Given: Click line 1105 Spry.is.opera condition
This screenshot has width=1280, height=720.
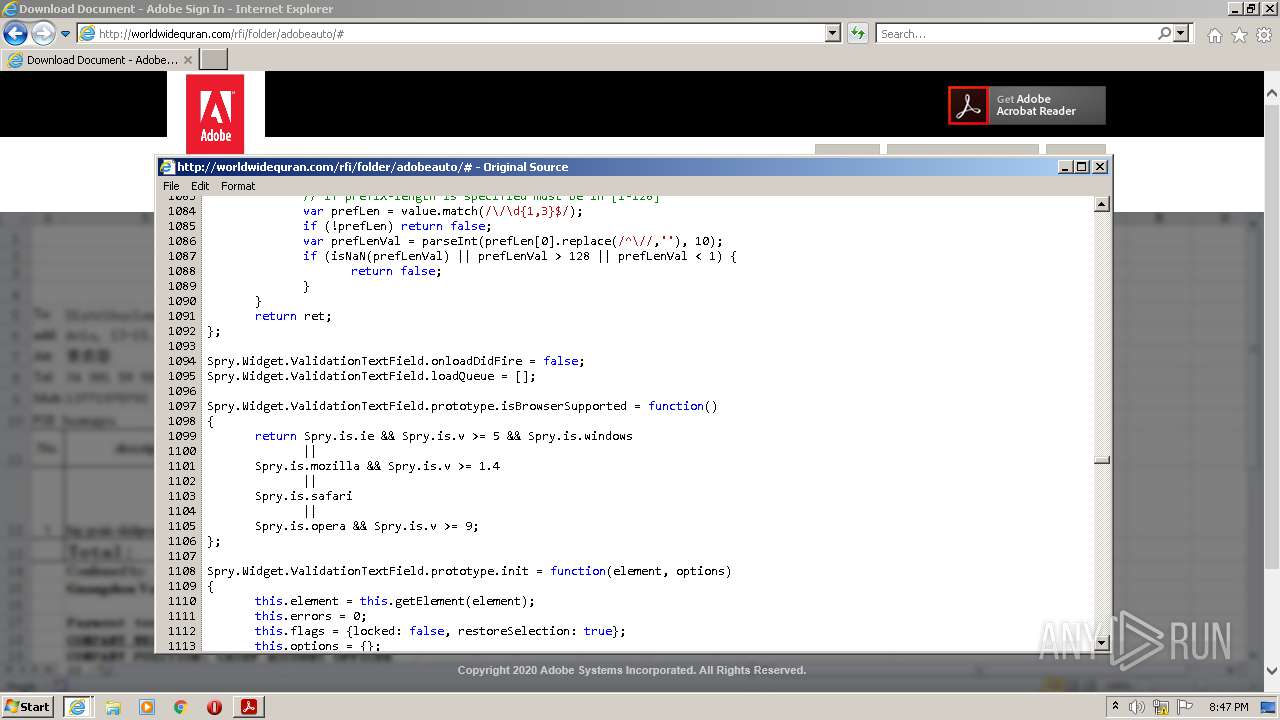Looking at the screenshot, I should point(367,526).
